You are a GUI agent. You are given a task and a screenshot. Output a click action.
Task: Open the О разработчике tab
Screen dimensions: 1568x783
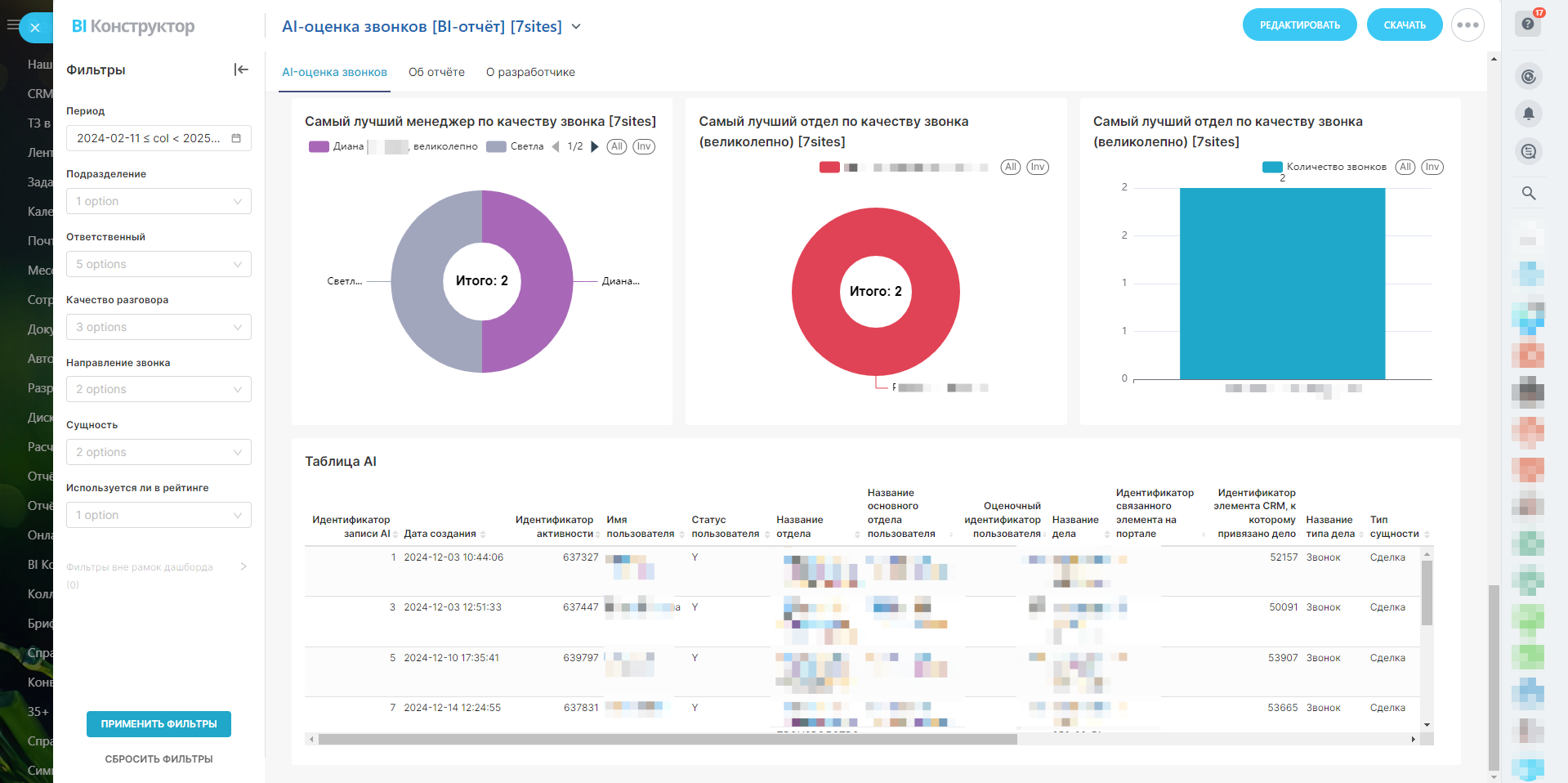coord(530,72)
